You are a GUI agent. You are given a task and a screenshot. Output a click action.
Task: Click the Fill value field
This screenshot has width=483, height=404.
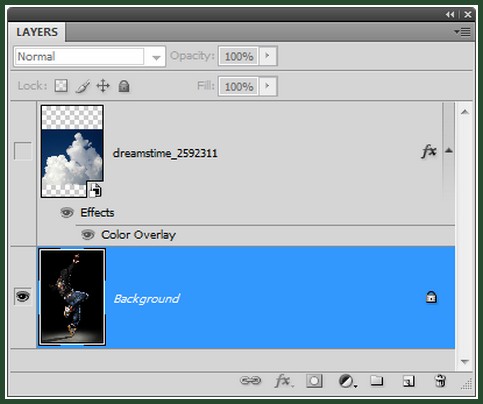coord(239,86)
